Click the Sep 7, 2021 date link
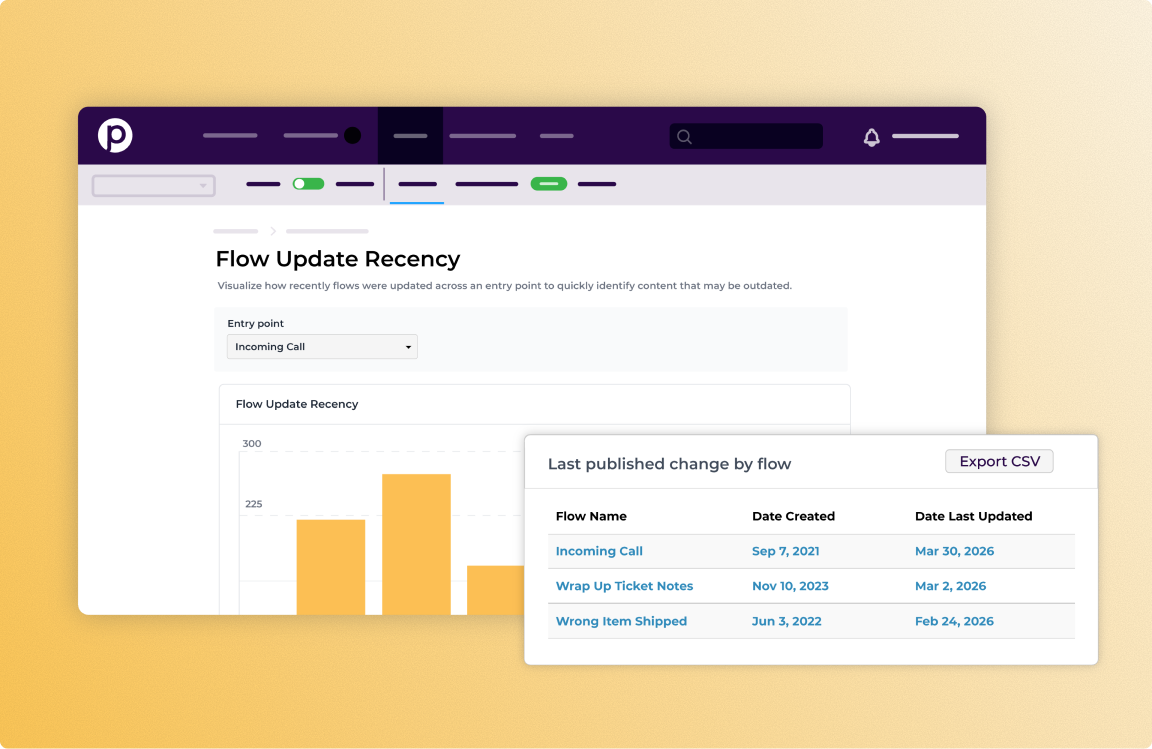The image size is (1152, 749). (x=785, y=551)
